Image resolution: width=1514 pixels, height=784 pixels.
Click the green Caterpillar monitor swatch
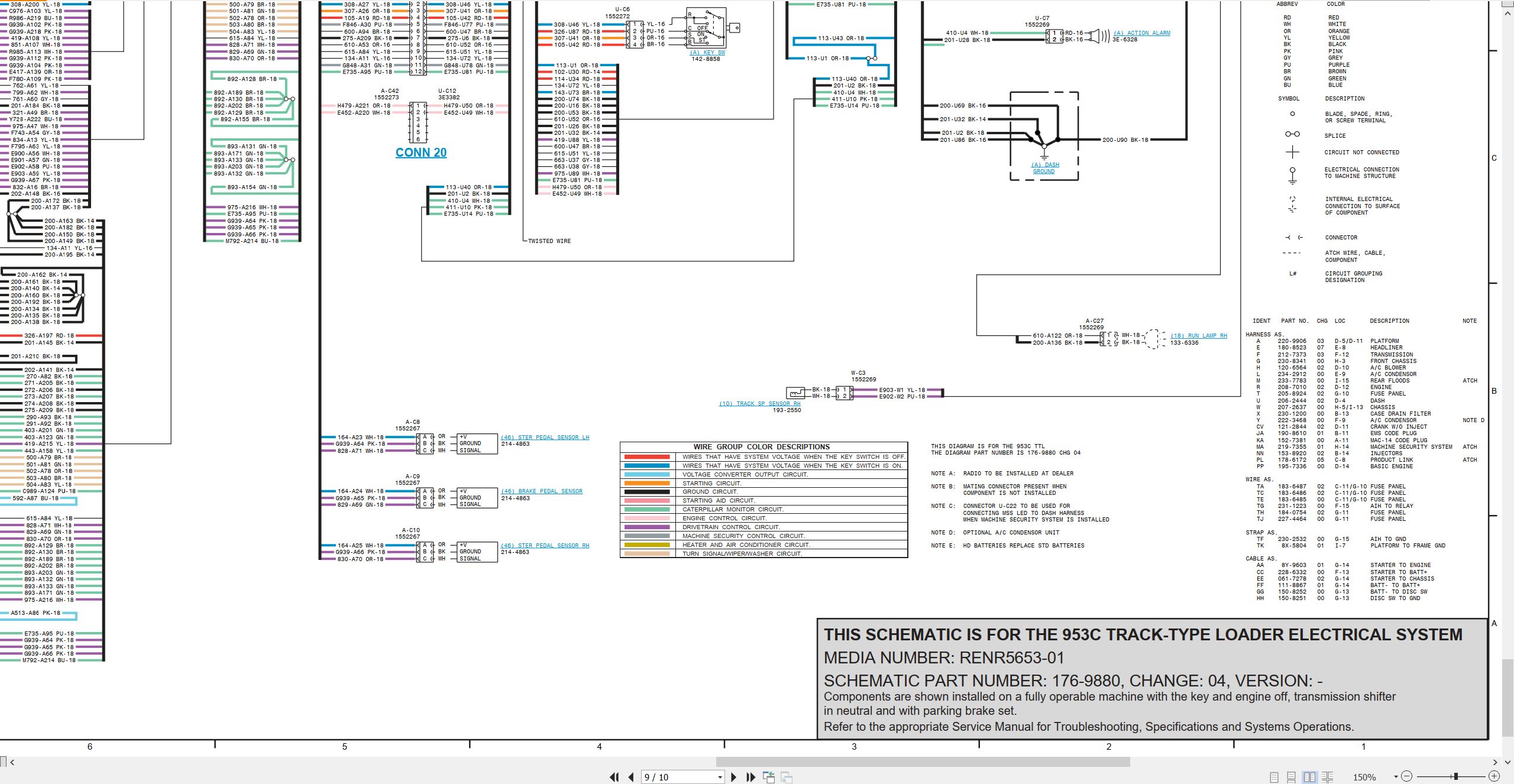[x=646, y=509]
